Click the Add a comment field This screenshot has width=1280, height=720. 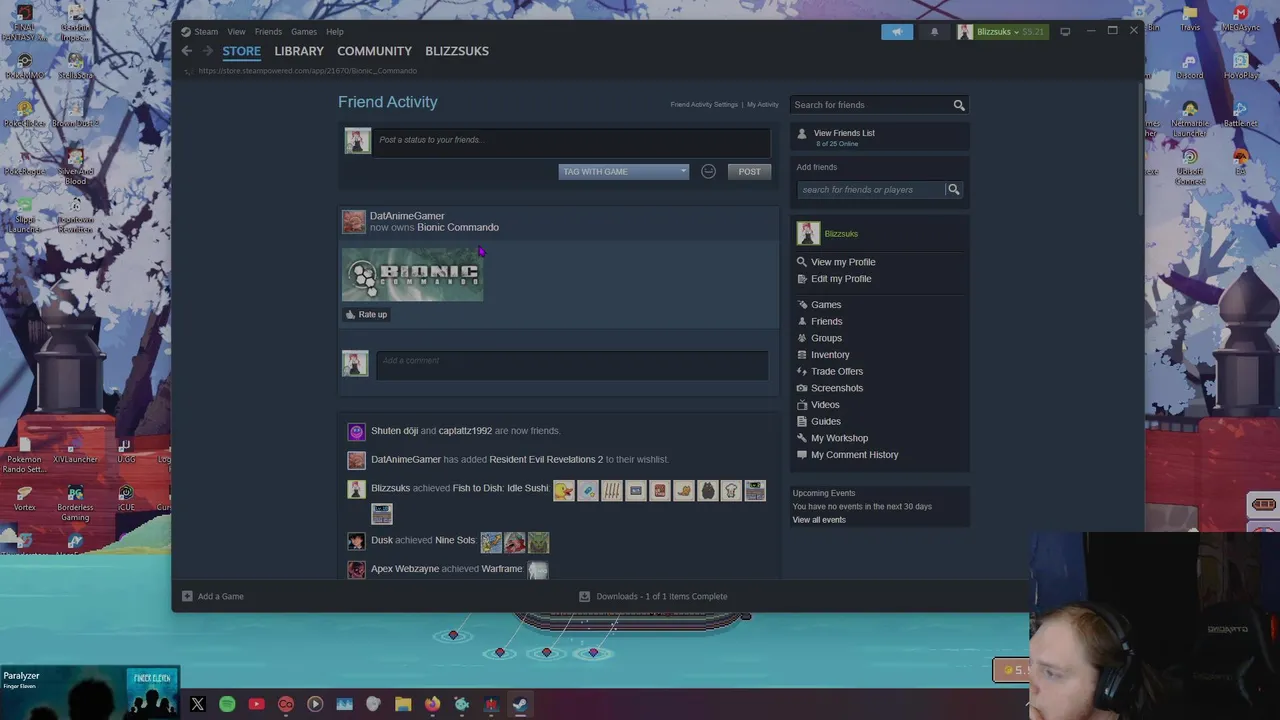pos(572,364)
